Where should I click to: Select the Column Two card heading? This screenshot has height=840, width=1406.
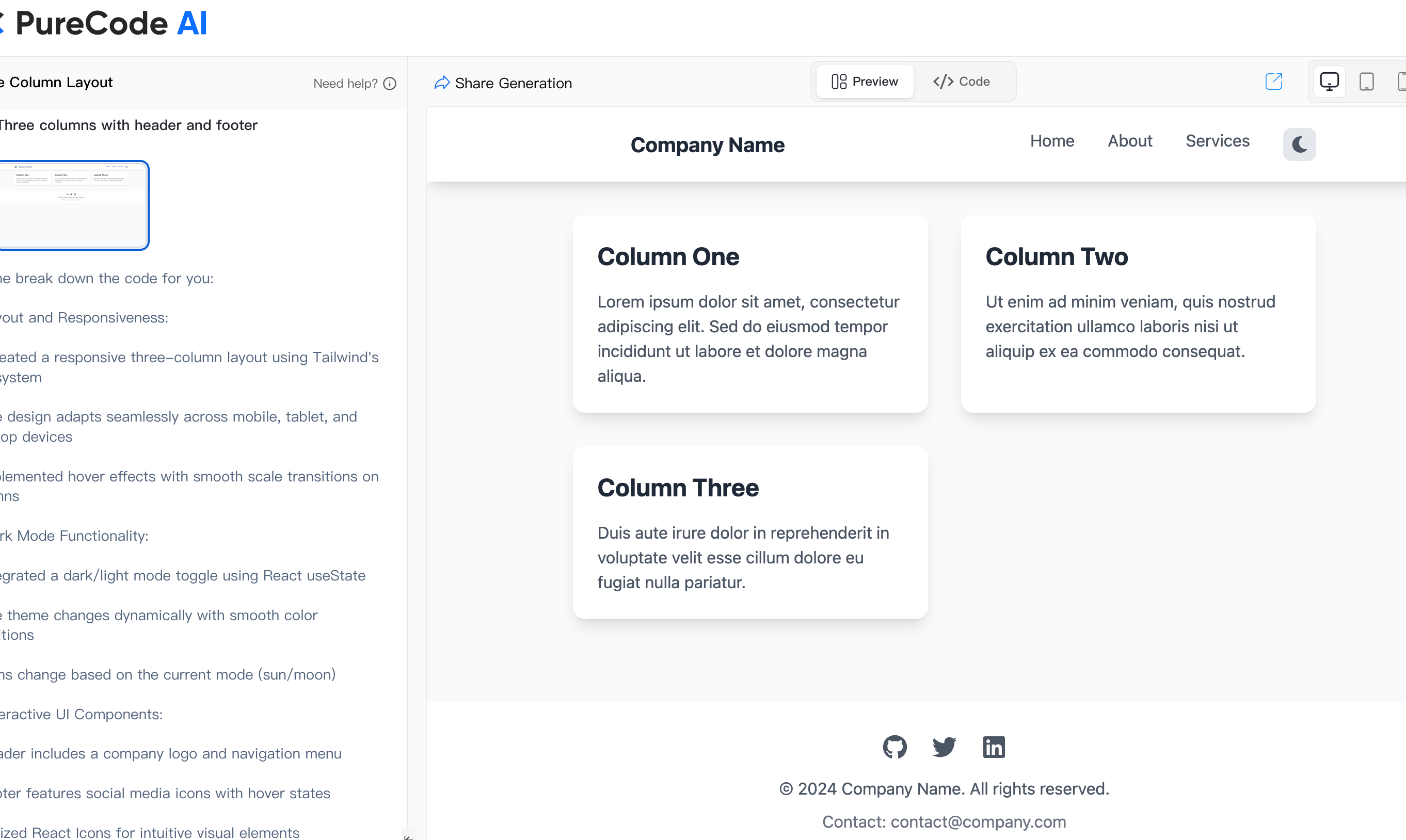(x=1057, y=256)
